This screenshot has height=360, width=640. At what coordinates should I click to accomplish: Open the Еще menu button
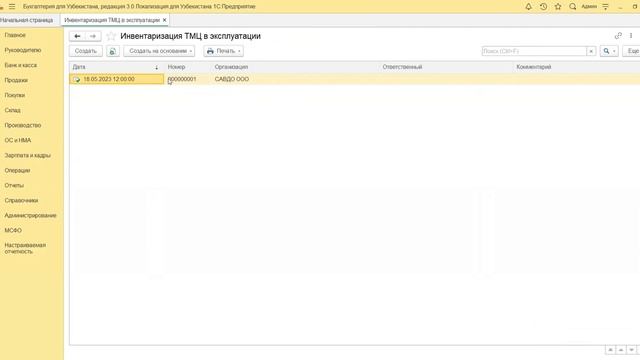coord(632,51)
